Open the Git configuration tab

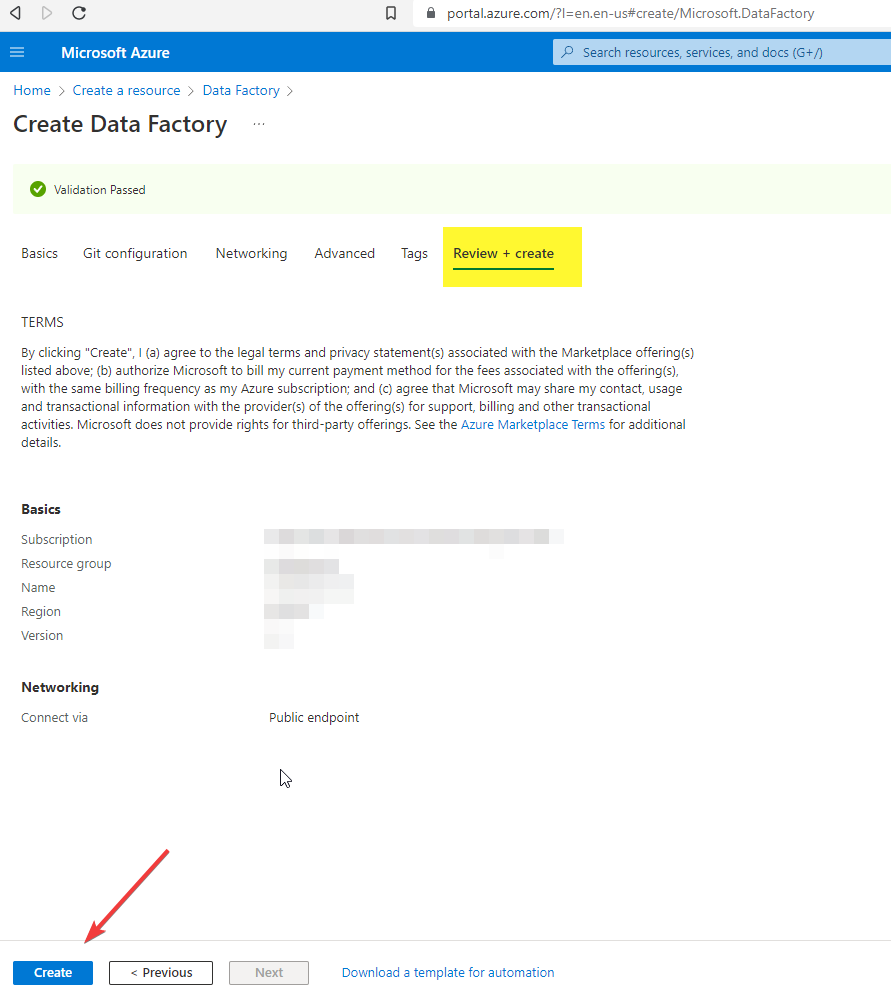(135, 254)
